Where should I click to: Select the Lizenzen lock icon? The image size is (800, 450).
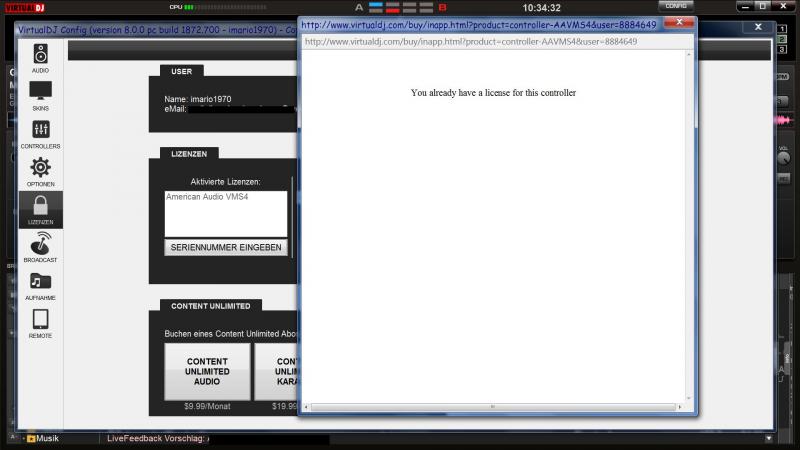pyautogui.click(x=40, y=210)
